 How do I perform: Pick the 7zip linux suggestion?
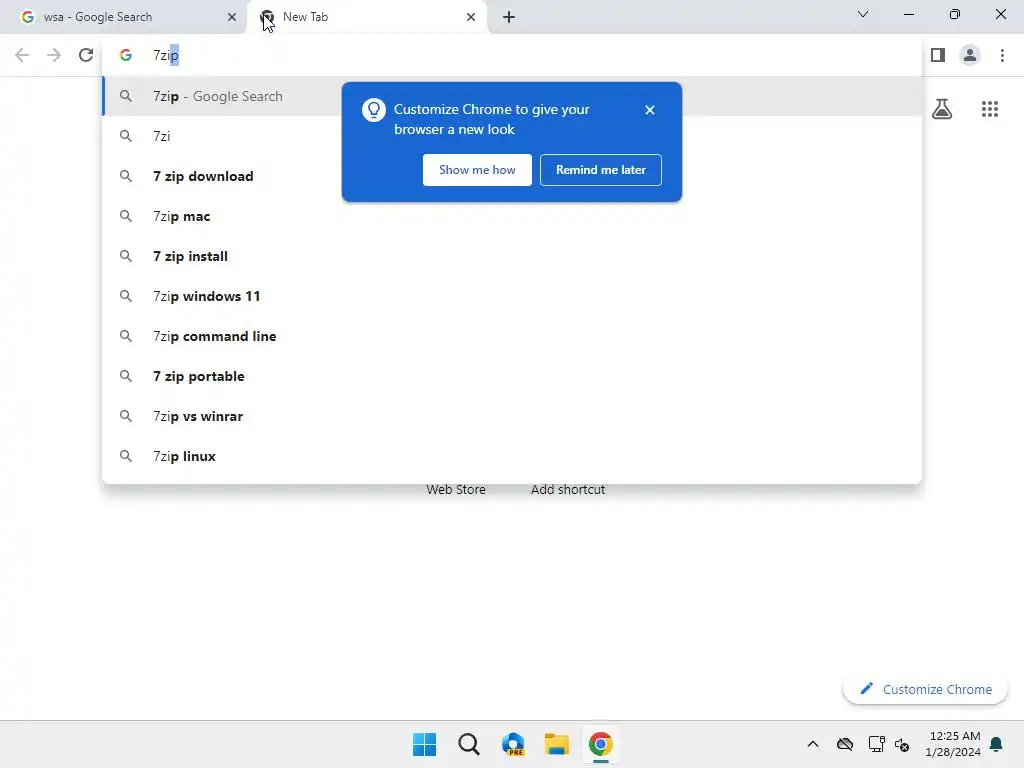click(x=512, y=456)
